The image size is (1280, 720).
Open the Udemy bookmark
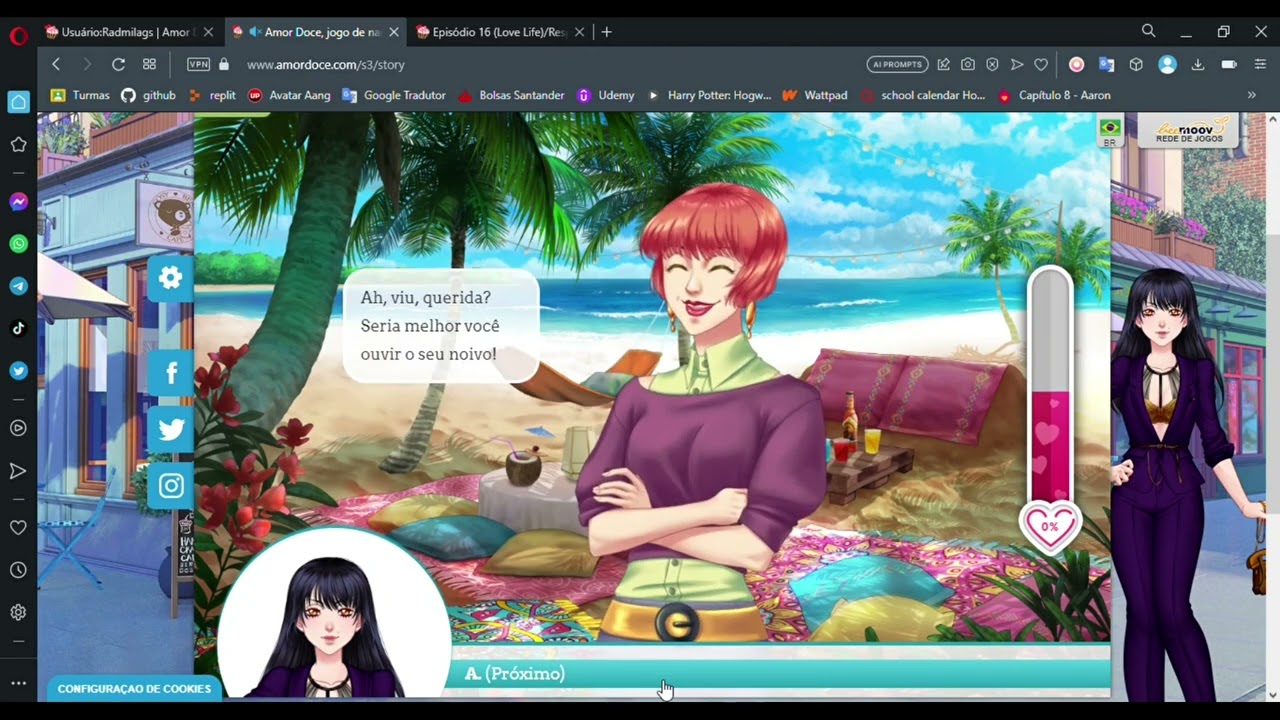(x=606, y=95)
